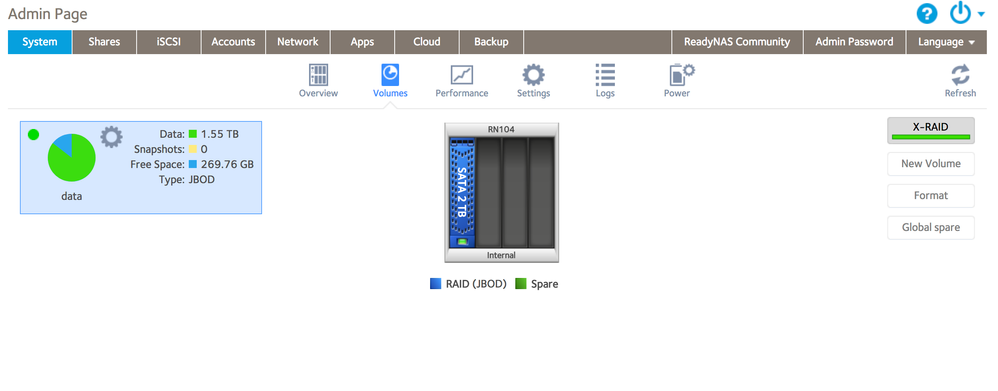Switch to the Apps tab
The image size is (998, 391).
click(362, 42)
